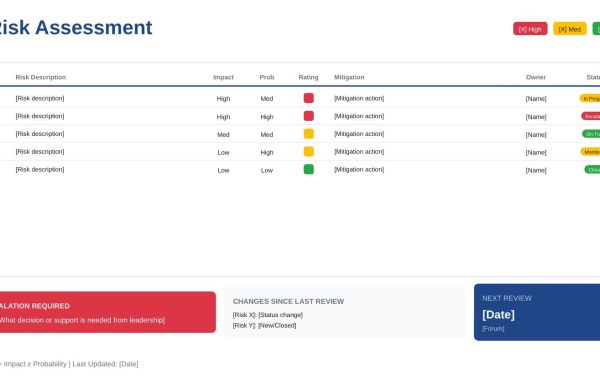Click the '[Risk X]: [Status change]' line
Screen dimensions: 600x385
point(267,315)
